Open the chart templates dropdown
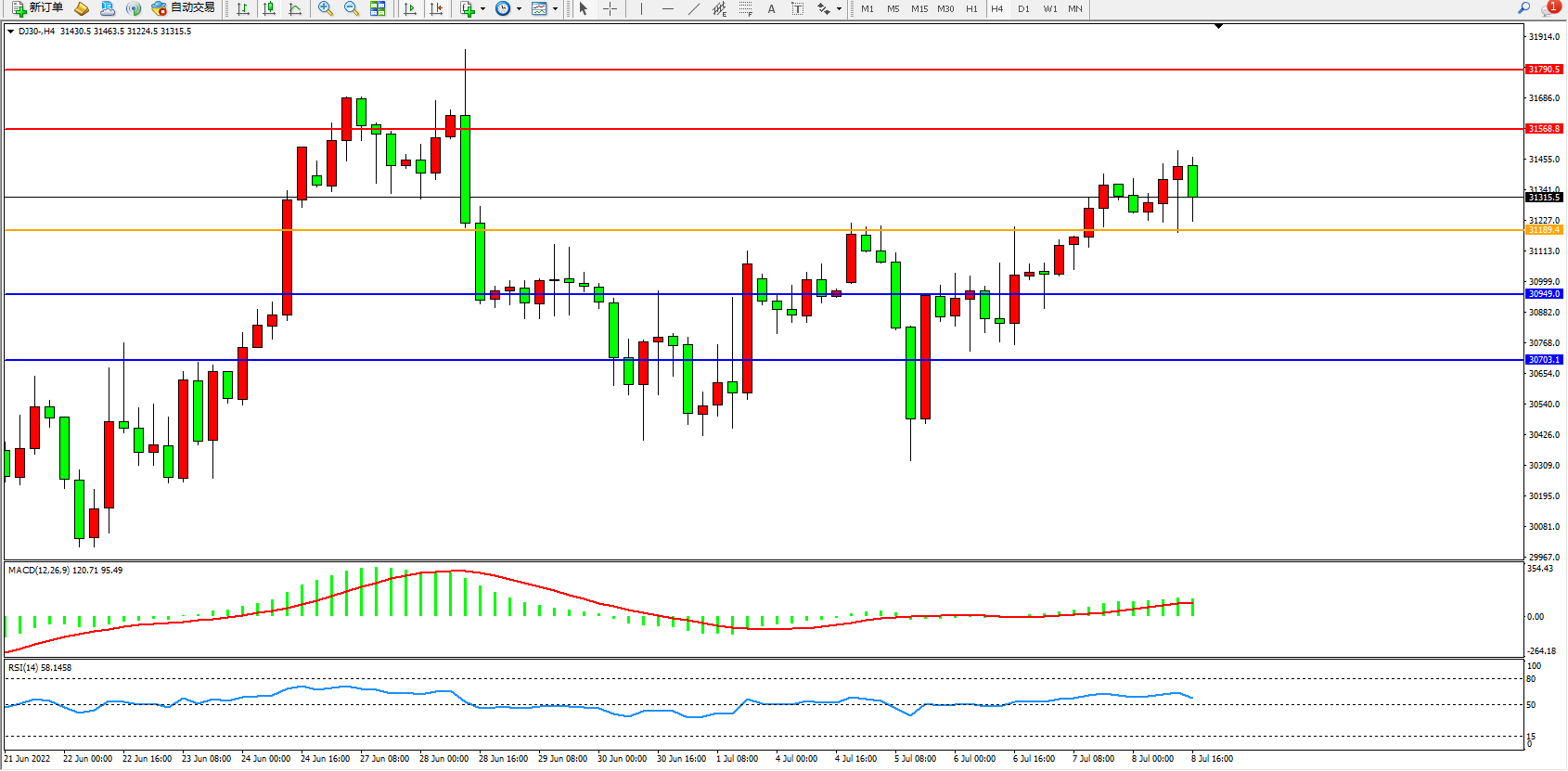This screenshot has width=1568, height=771. [555, 9]
